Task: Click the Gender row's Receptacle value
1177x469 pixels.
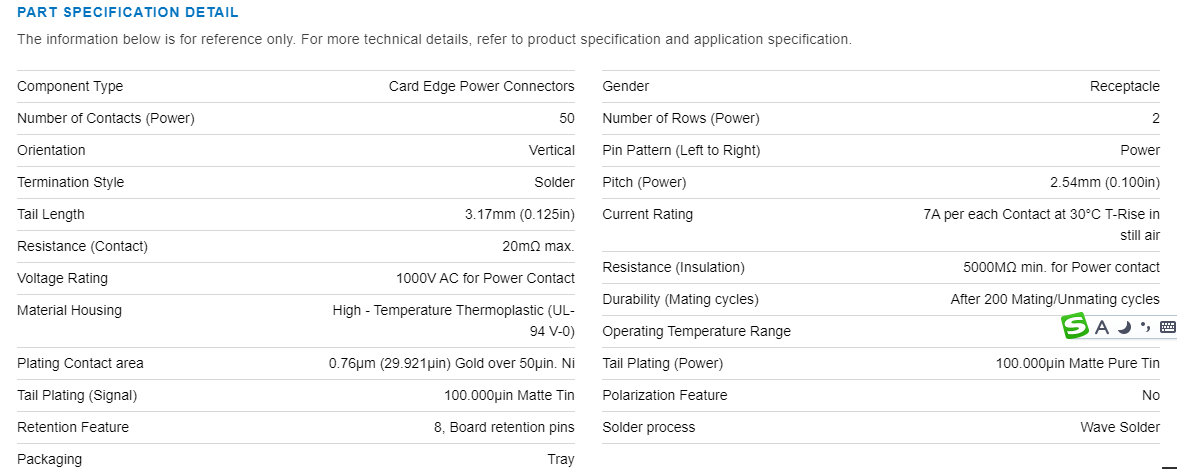Action: [x=1124, y=86]
